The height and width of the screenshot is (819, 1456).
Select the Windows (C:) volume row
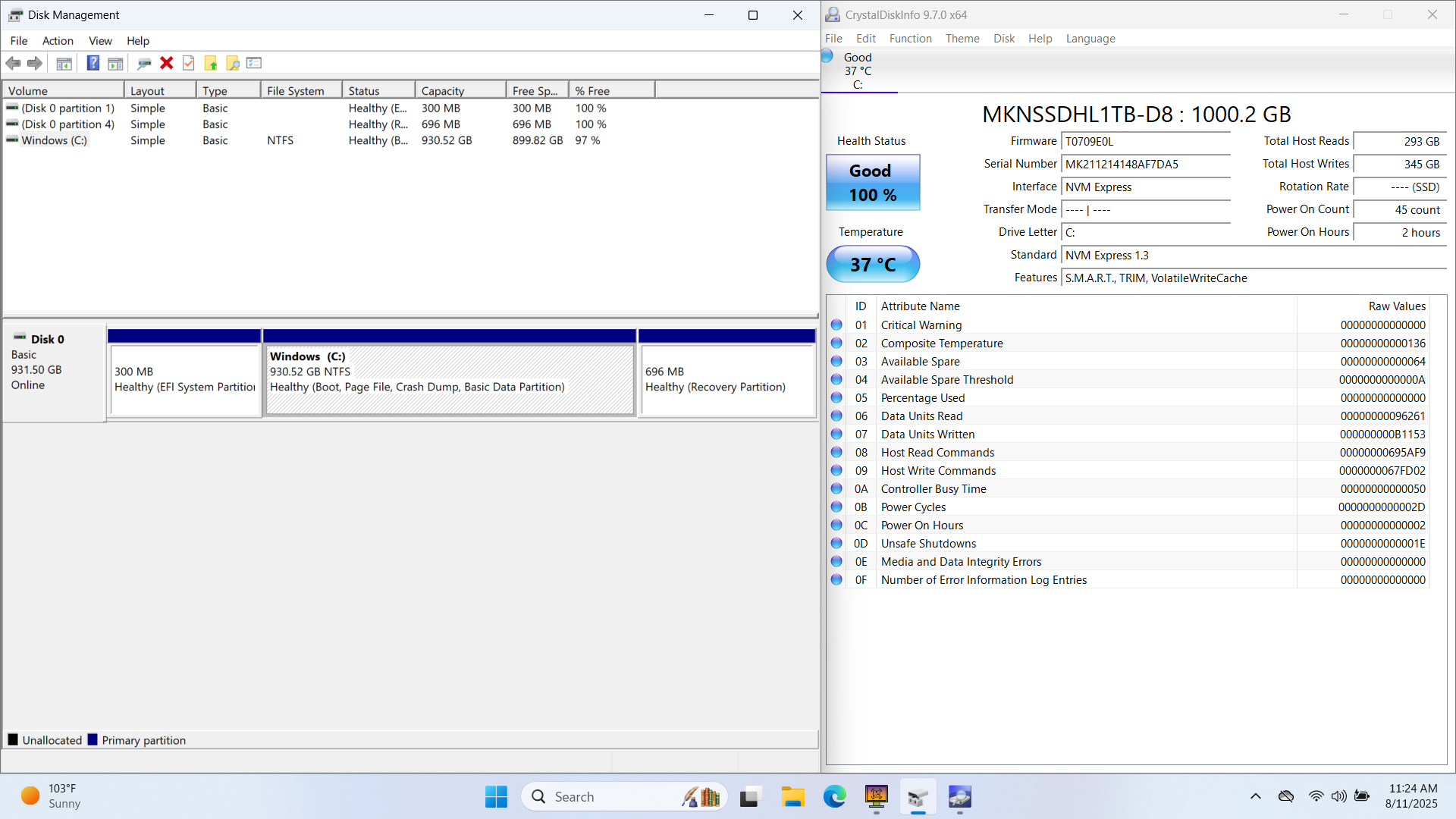[54, 140]
